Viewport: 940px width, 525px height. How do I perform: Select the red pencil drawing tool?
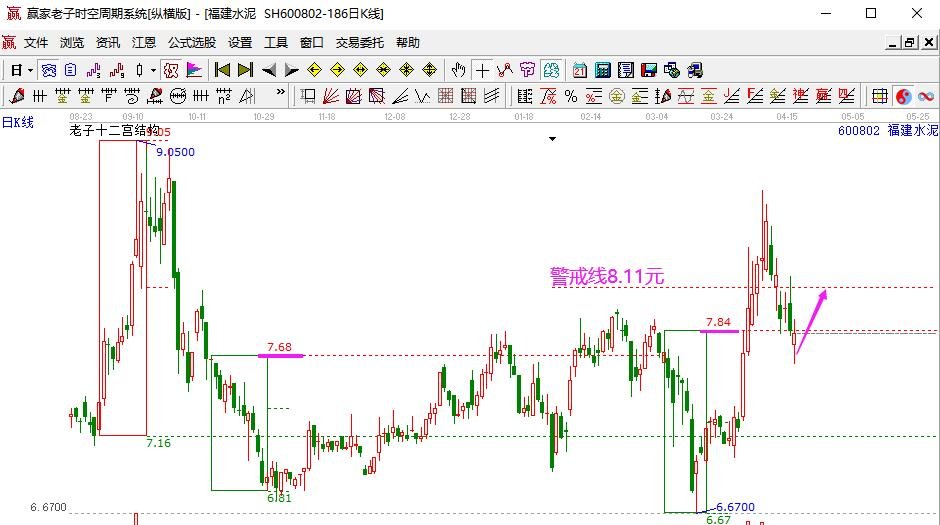[17, 96]
